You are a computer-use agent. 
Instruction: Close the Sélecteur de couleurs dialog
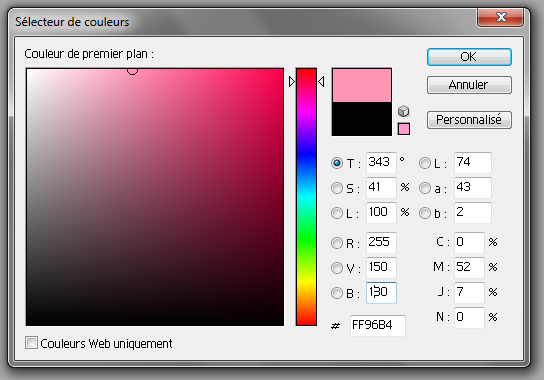[x=500, y=17]
